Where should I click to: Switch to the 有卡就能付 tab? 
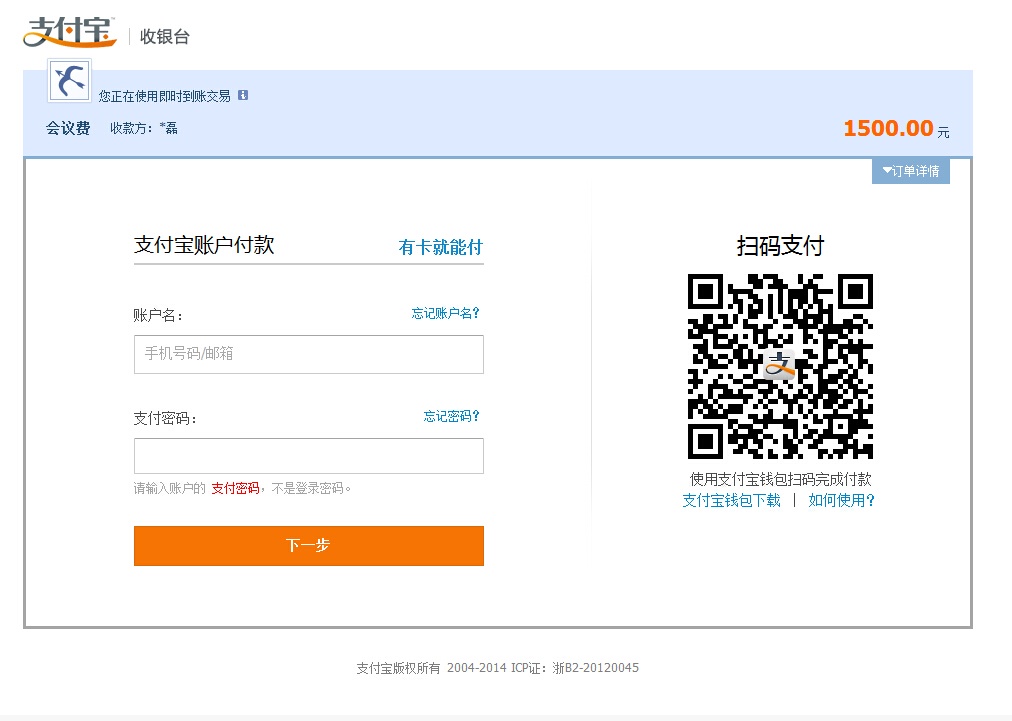440,247
